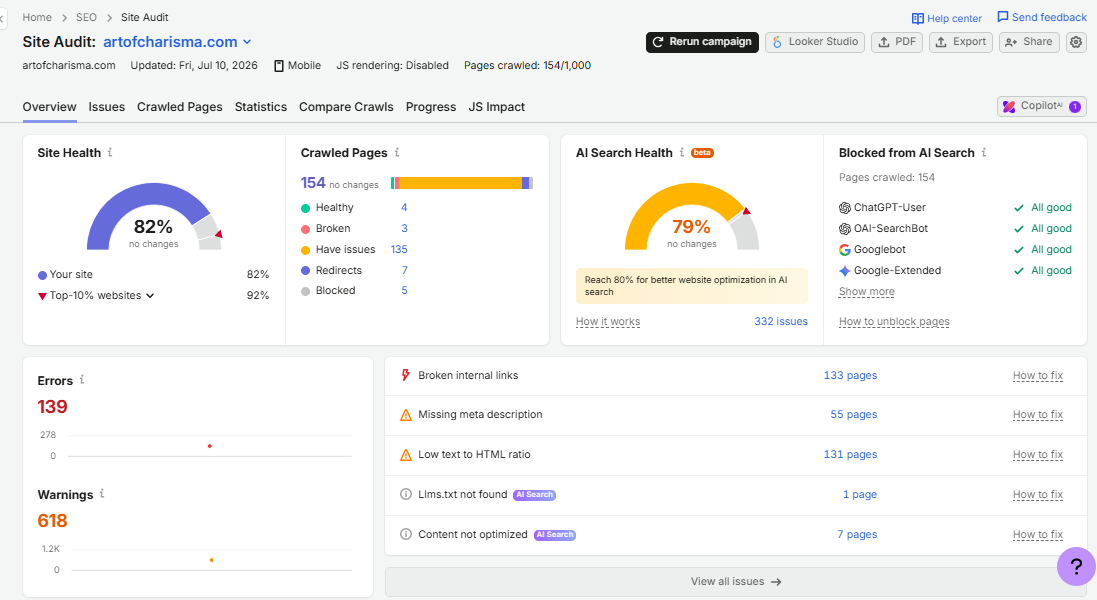The height and width of the screenshot is (600, 1097).
Task: Click the Share button
Action: pyautogui.click(x=1029, y=42)
